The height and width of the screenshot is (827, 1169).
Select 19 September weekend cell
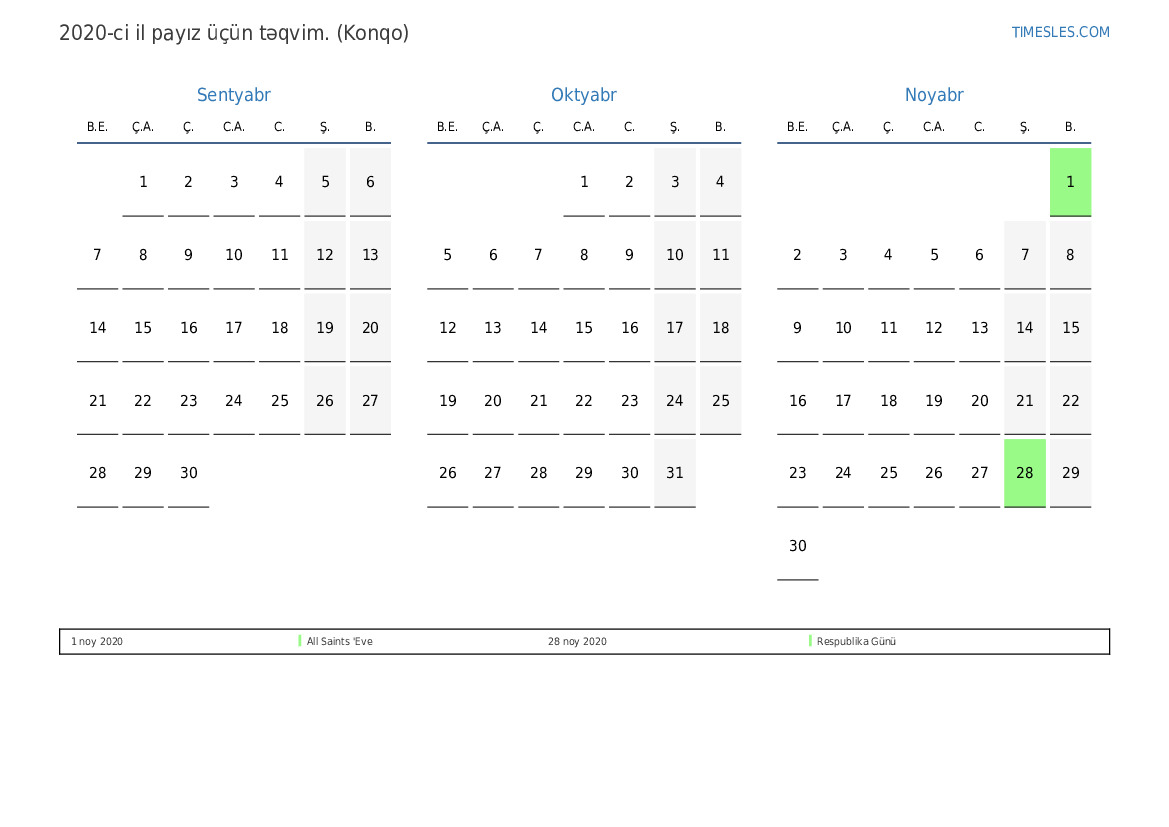[x=324, y=328]
